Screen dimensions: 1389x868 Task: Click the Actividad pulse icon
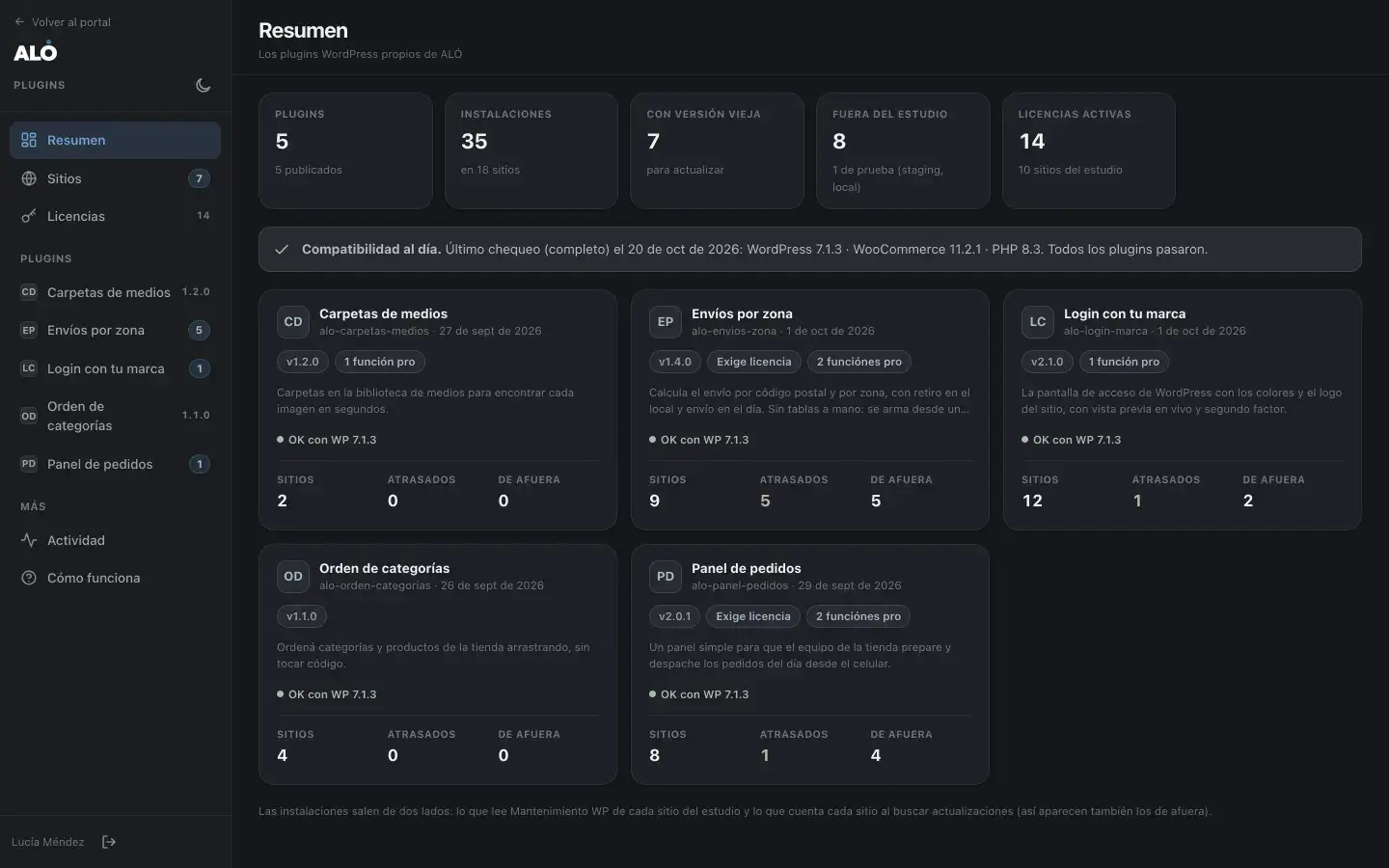[x=29, y=540]
